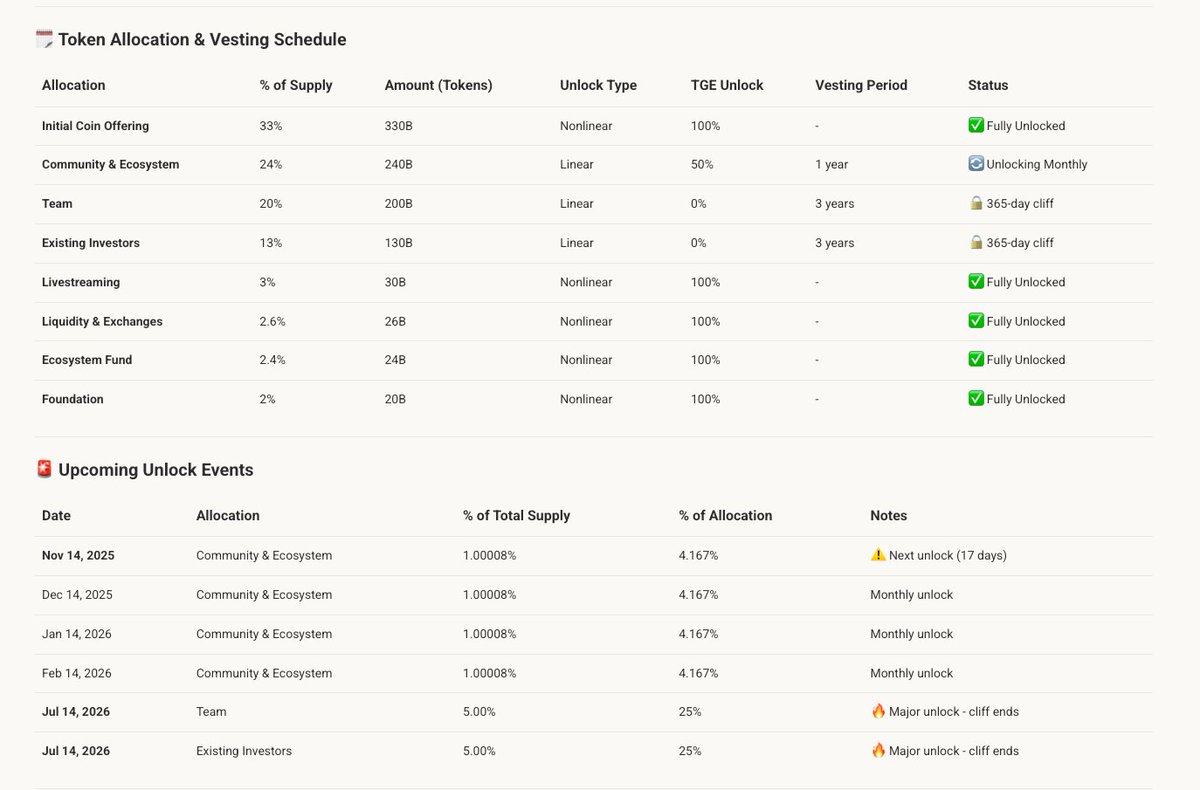Select the % of Supply column header
Viewport: 1200px width, 790px height.
point(296,85)
